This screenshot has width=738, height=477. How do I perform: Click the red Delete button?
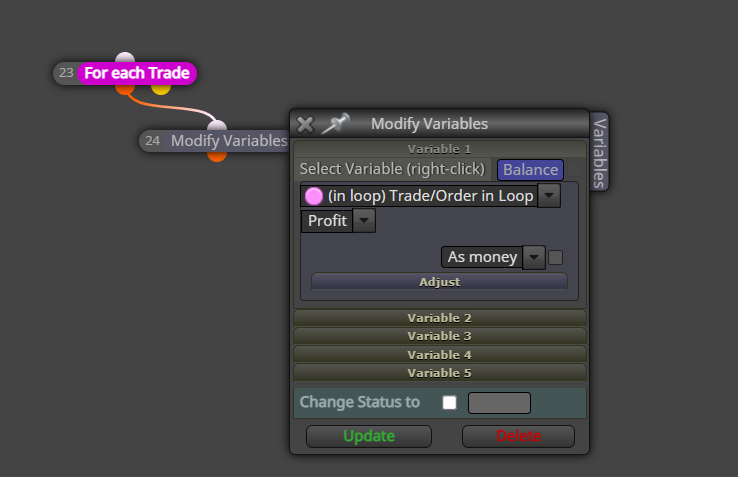[518, 436]
